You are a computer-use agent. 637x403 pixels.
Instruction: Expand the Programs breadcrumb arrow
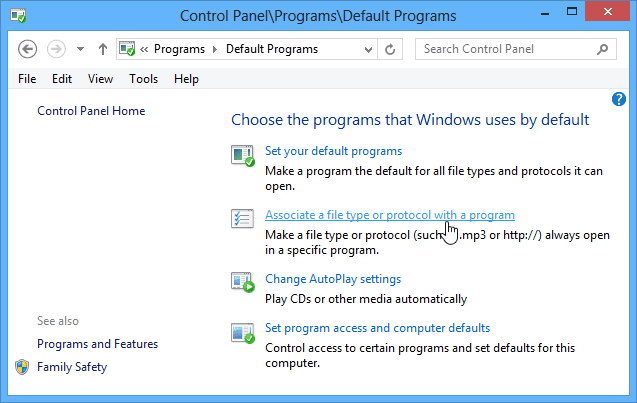[215, 50]
